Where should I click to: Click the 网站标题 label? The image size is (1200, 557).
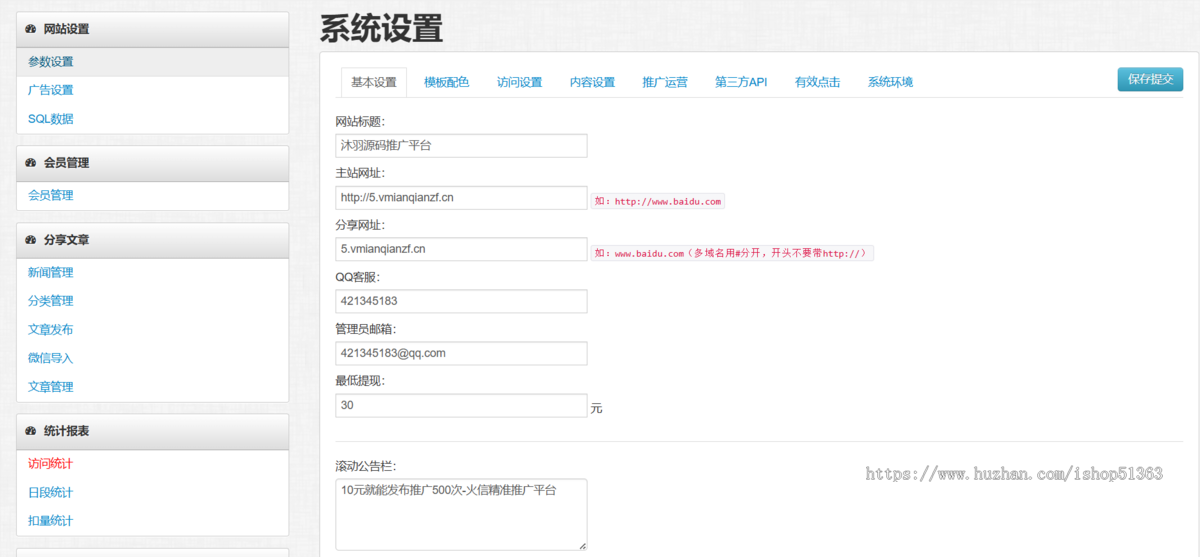tap(360, 121)
